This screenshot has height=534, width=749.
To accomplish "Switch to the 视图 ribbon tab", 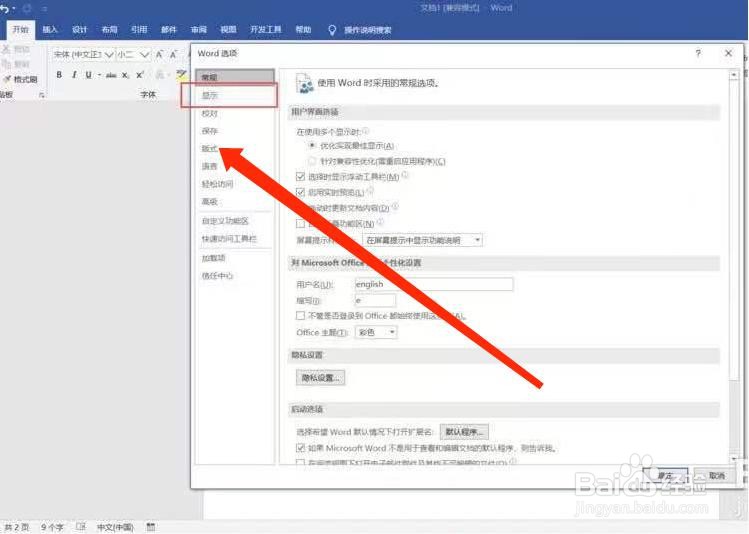I will point(228,30).
